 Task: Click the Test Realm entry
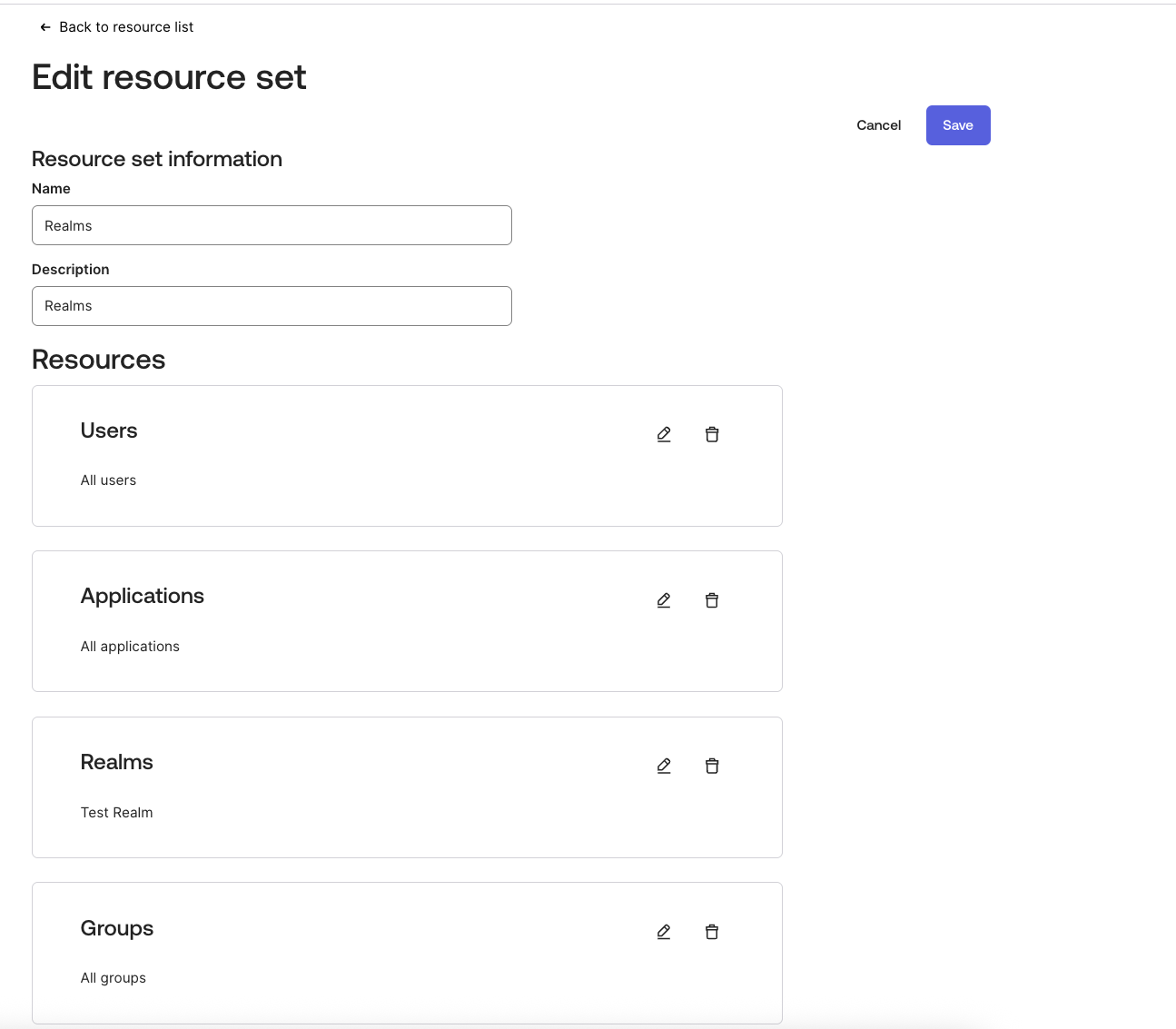[x=116, y=813]
